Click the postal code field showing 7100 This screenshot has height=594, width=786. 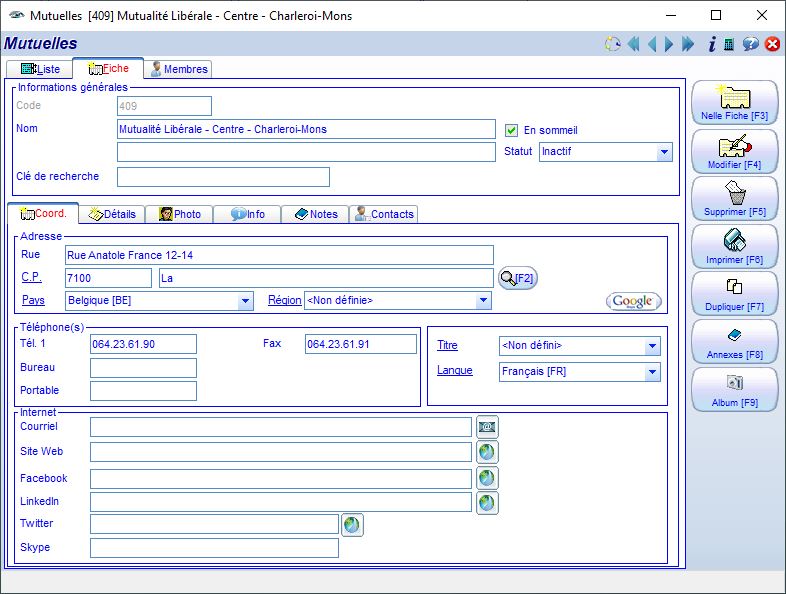click(108, 278)
